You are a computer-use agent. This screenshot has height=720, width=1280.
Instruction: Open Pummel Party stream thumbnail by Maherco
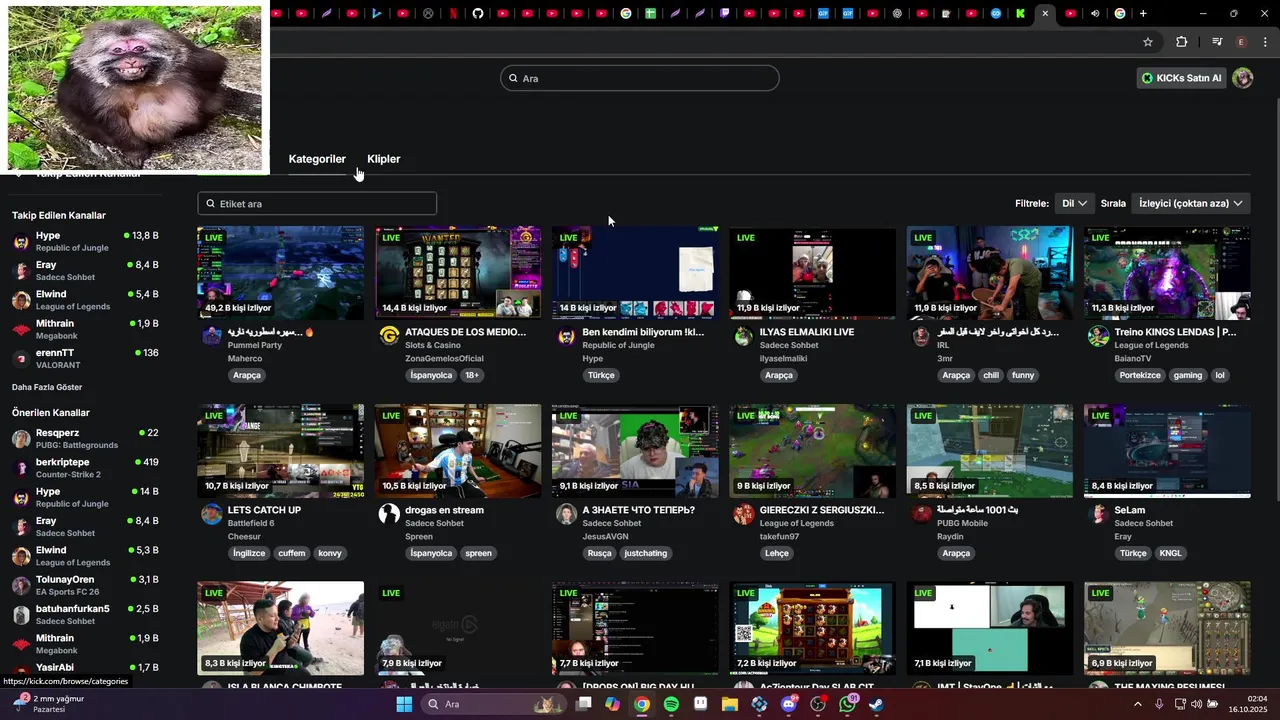[x=281, y=273]
